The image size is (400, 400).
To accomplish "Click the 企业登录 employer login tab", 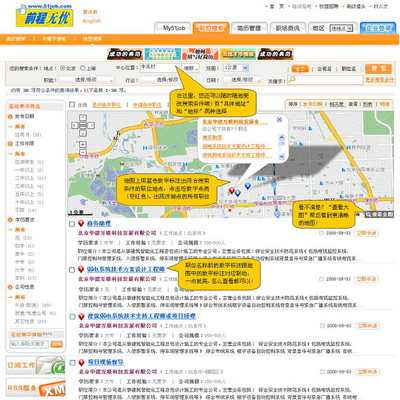I will [x=378, y=28].
